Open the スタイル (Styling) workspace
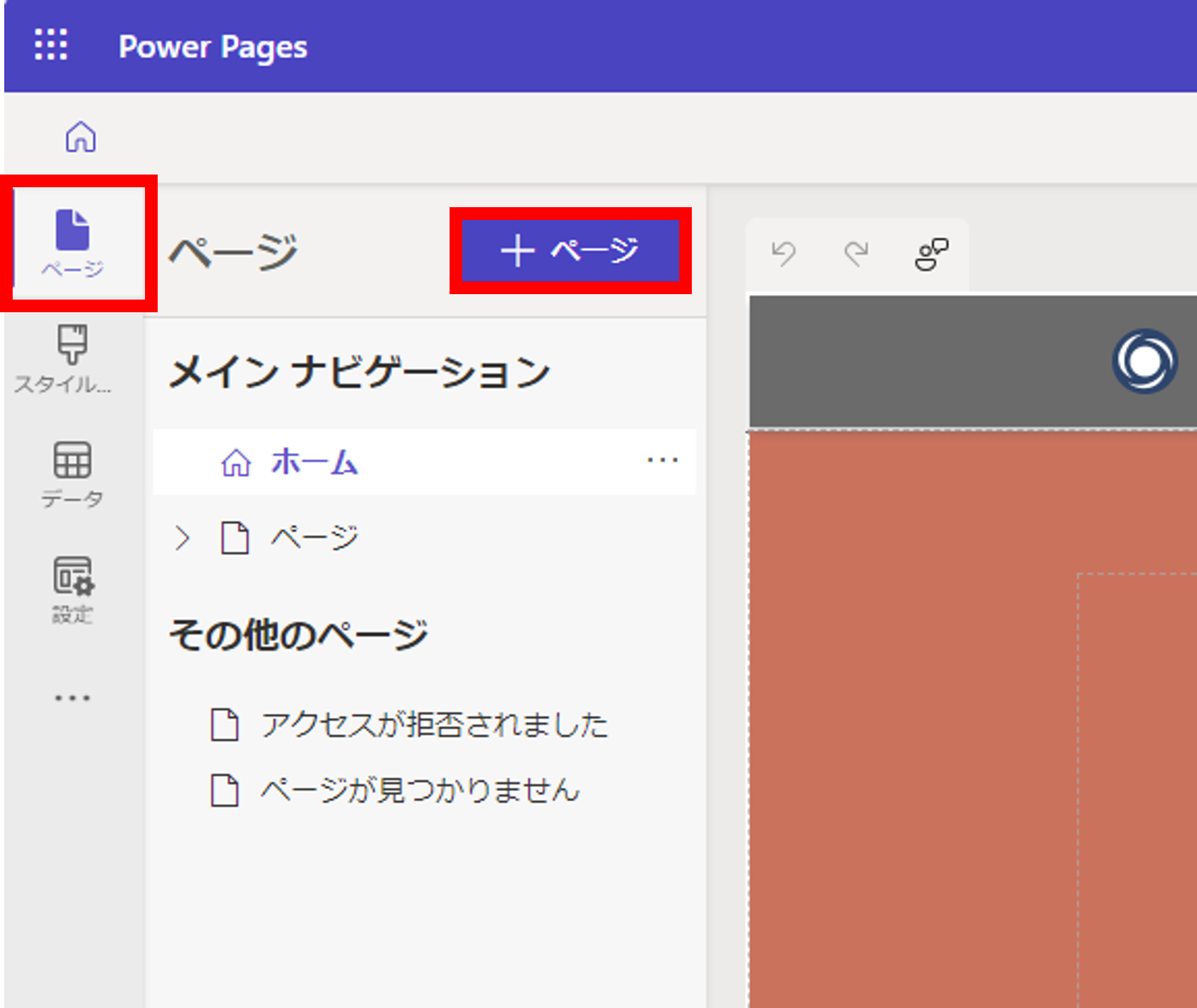 (x=72, y=356)
